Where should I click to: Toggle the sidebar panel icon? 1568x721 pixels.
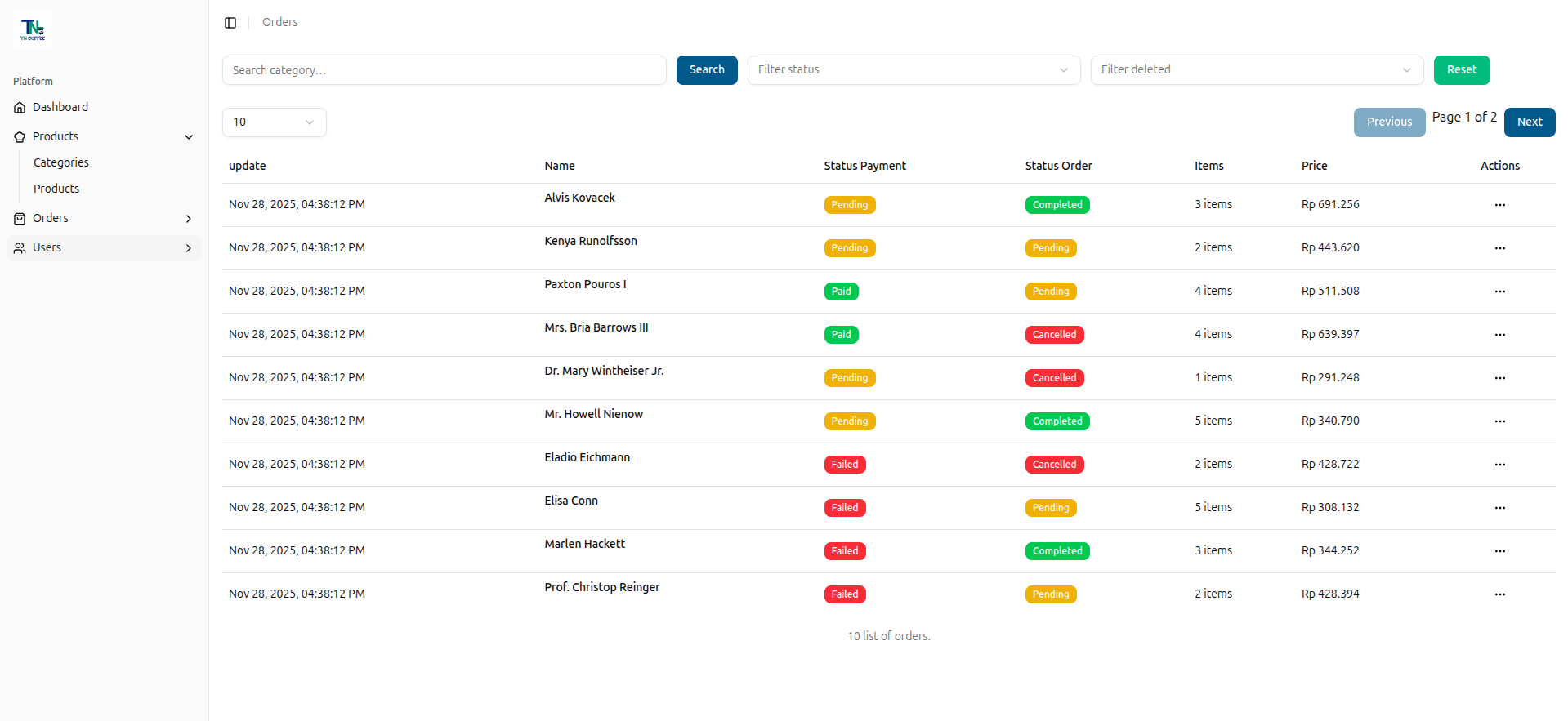[x=230, y=23]
